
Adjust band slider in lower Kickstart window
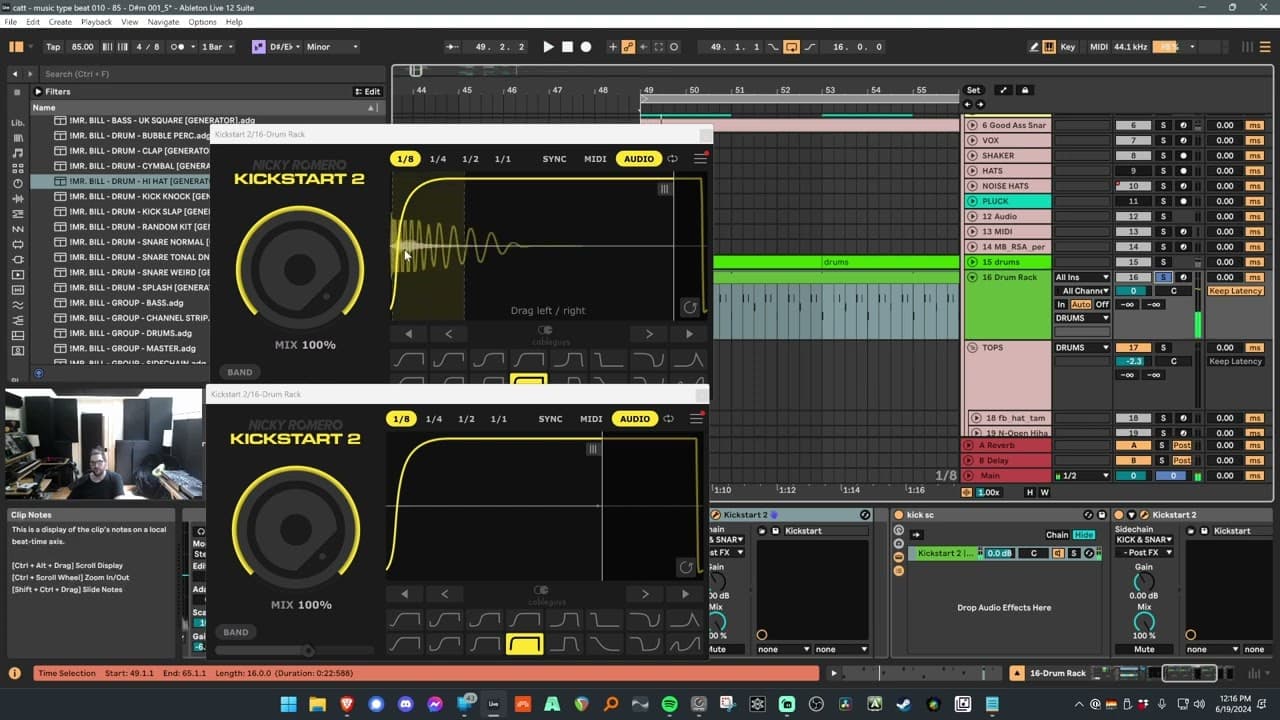(x=308, y=651)
